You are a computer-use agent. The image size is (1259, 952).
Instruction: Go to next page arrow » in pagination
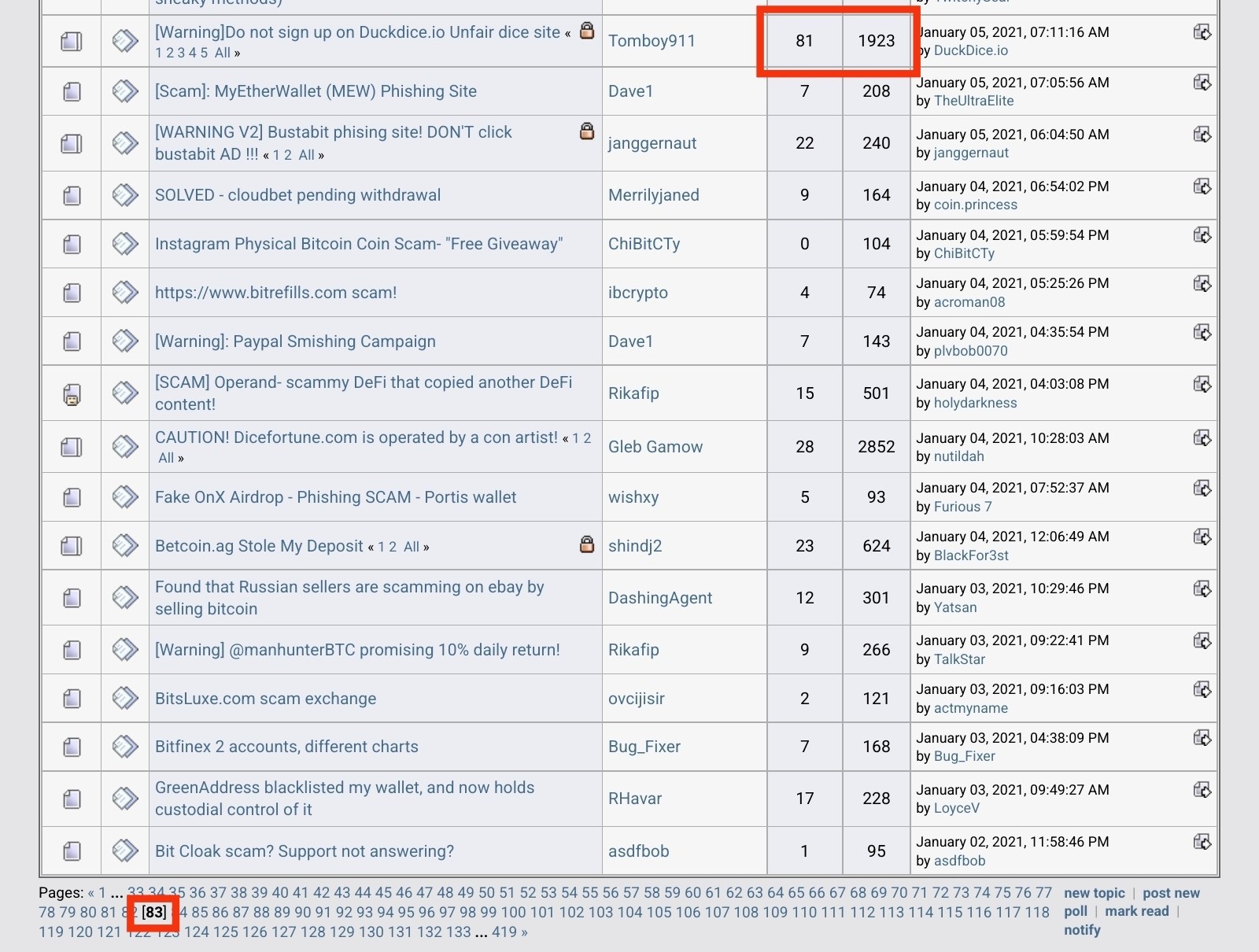pyautogui.click(x=524, y=932)
